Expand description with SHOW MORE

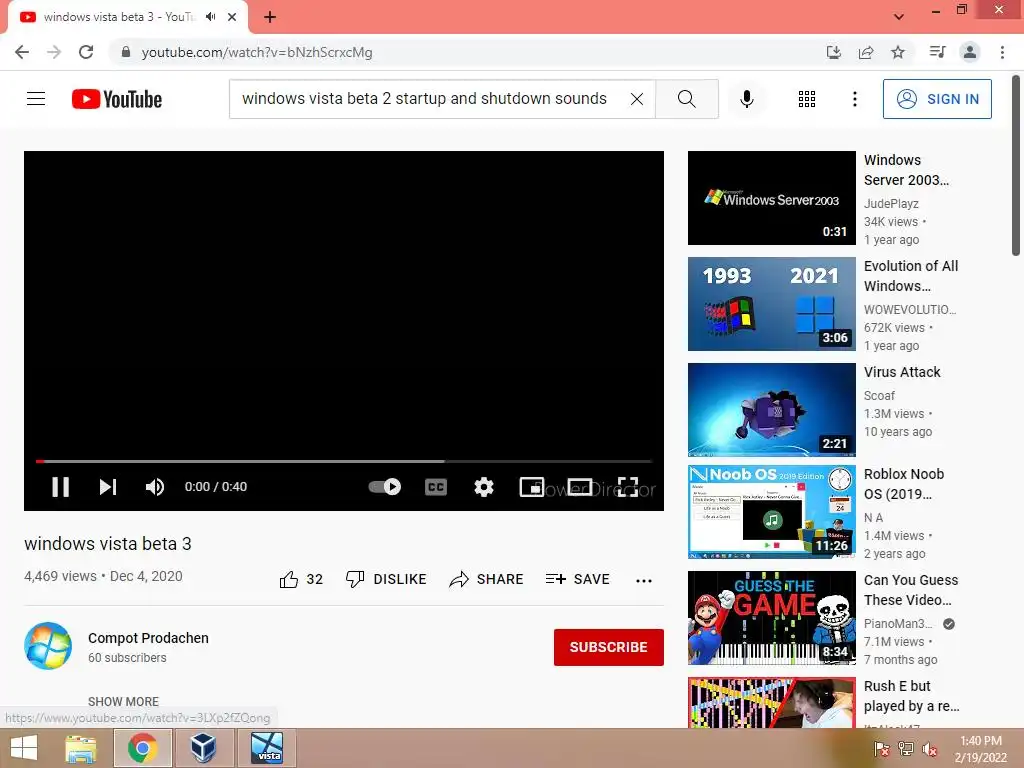(123, 701)
